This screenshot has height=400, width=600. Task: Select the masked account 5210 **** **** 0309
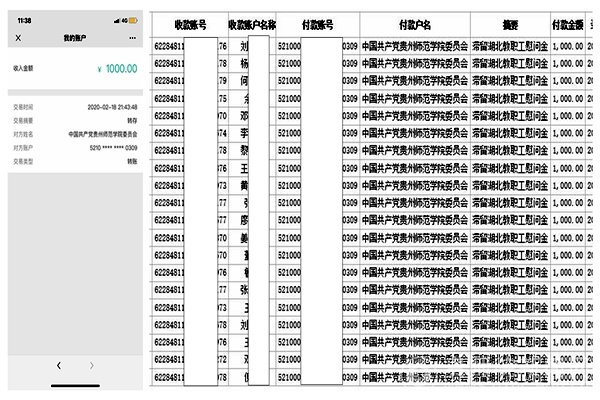point(114,146)
